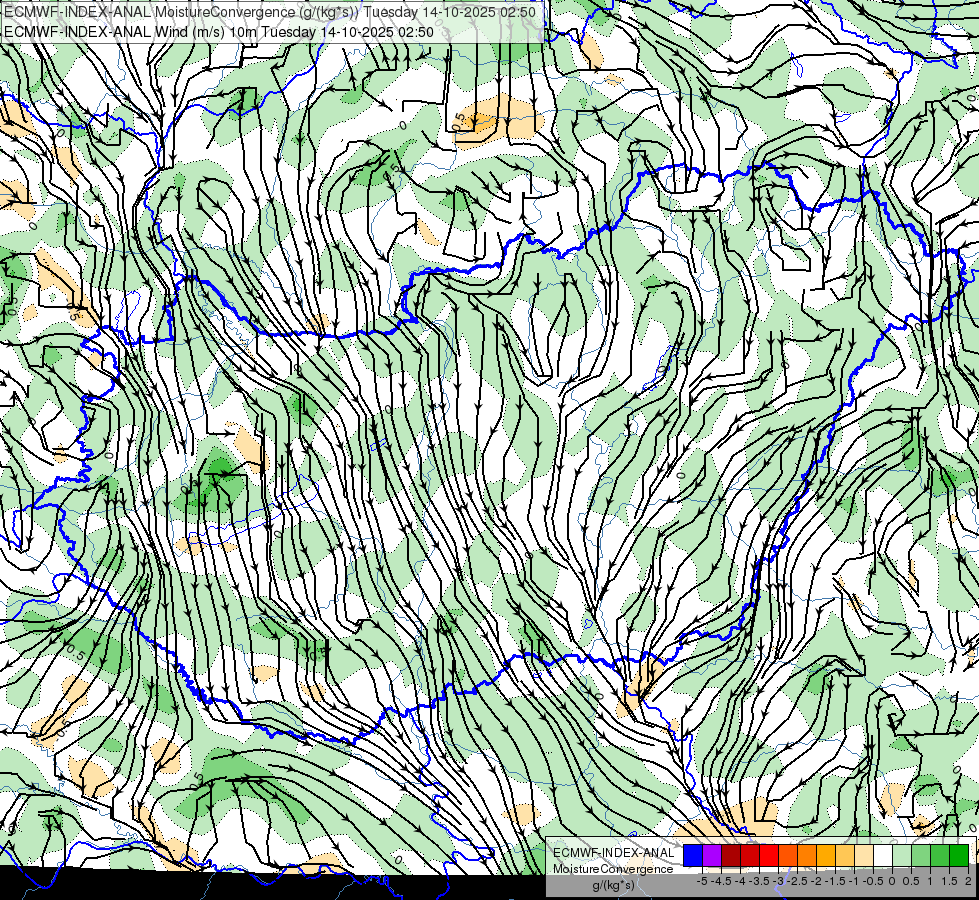This screenshot has width=979, height=900.
Task: Click the purple legend swatch
Action: (712, 855)
